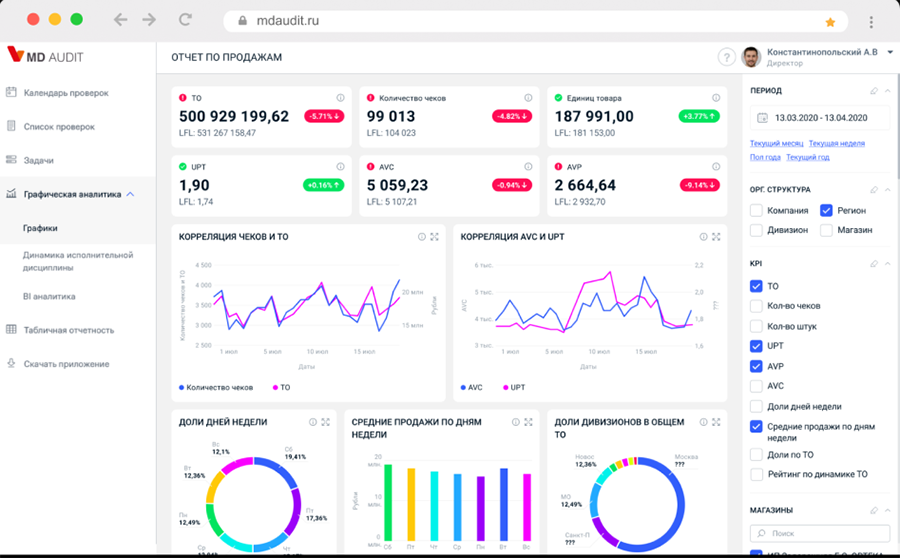This screenshot has width=900, height=558.
Task: Click the help question mark icon
Action: tap(726, 57)
